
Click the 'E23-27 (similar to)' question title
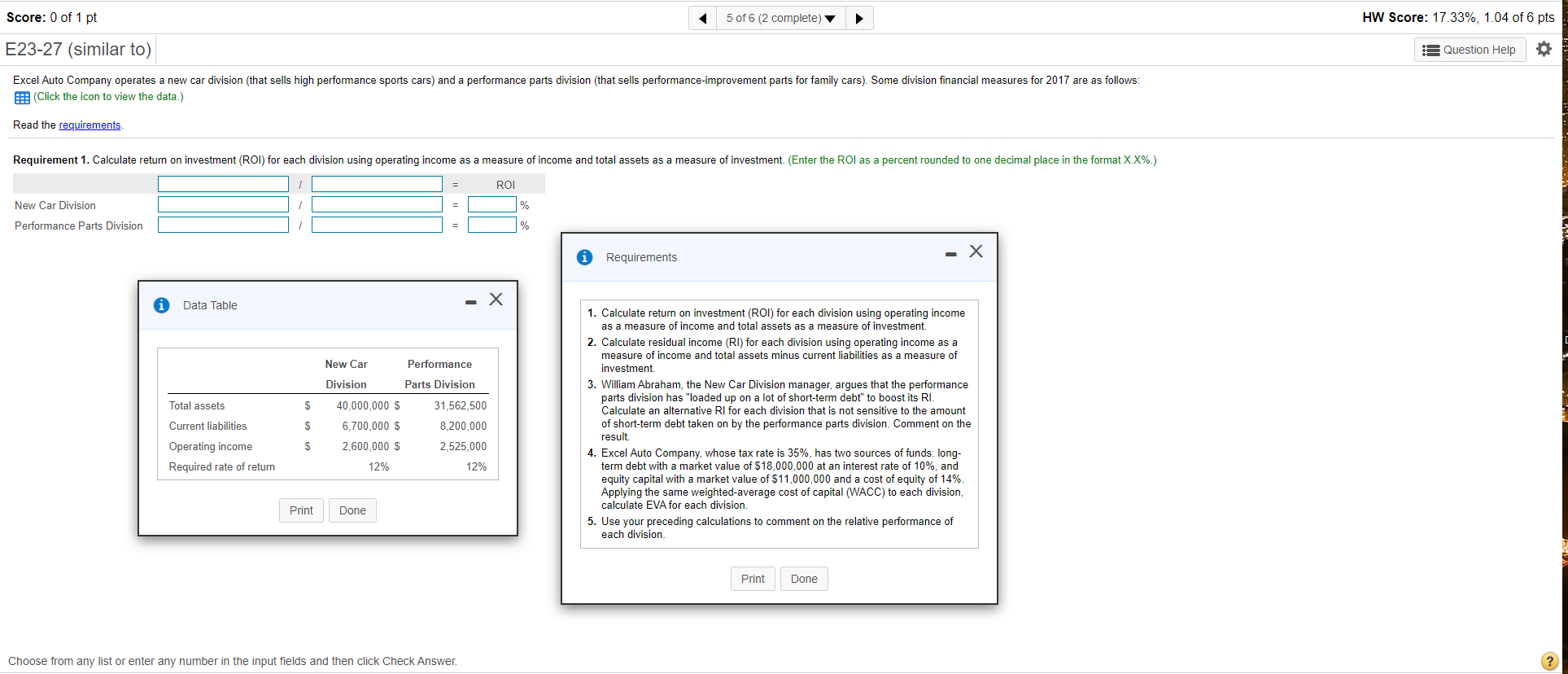coord(78,50)
